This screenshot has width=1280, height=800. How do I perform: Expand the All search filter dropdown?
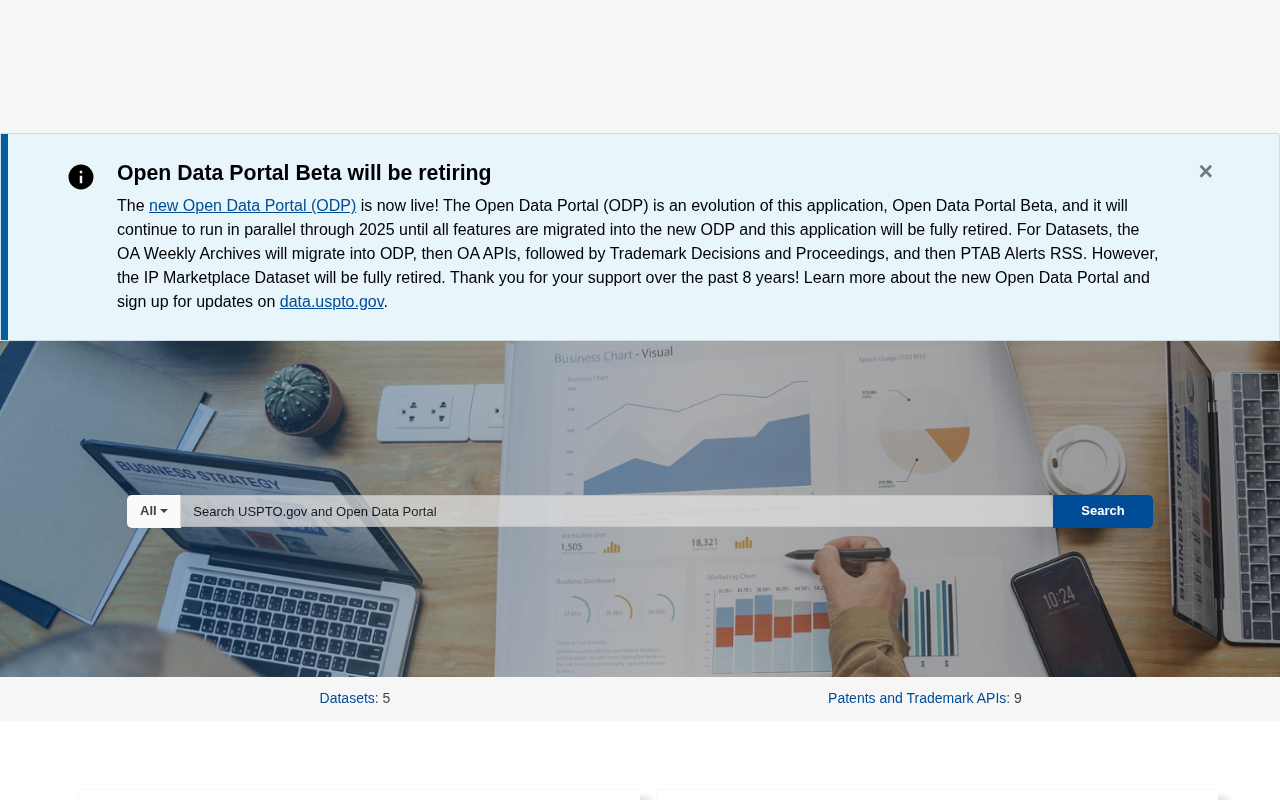pos(154,511)
